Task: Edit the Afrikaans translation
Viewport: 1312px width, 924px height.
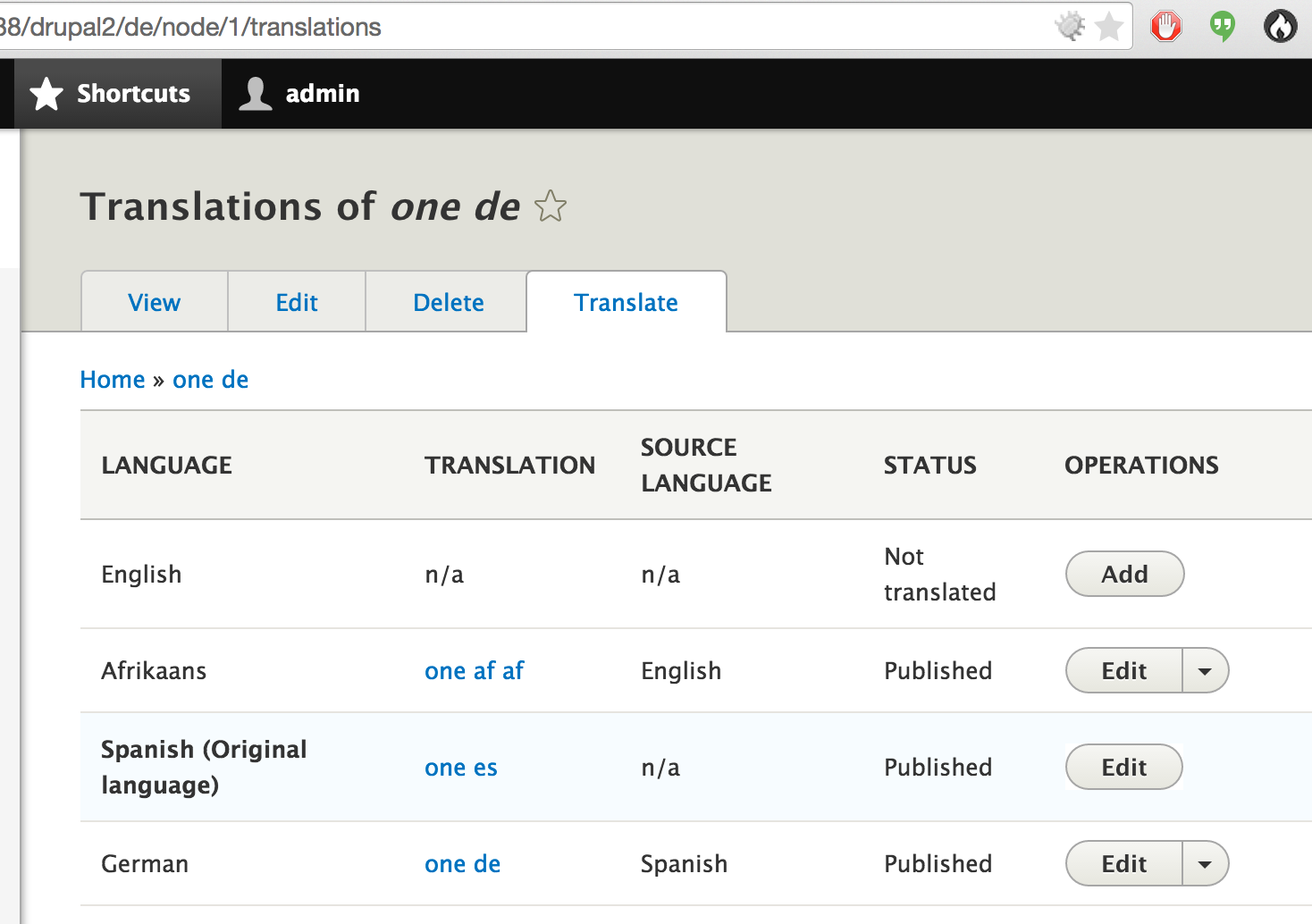Action: point(1124,671)
